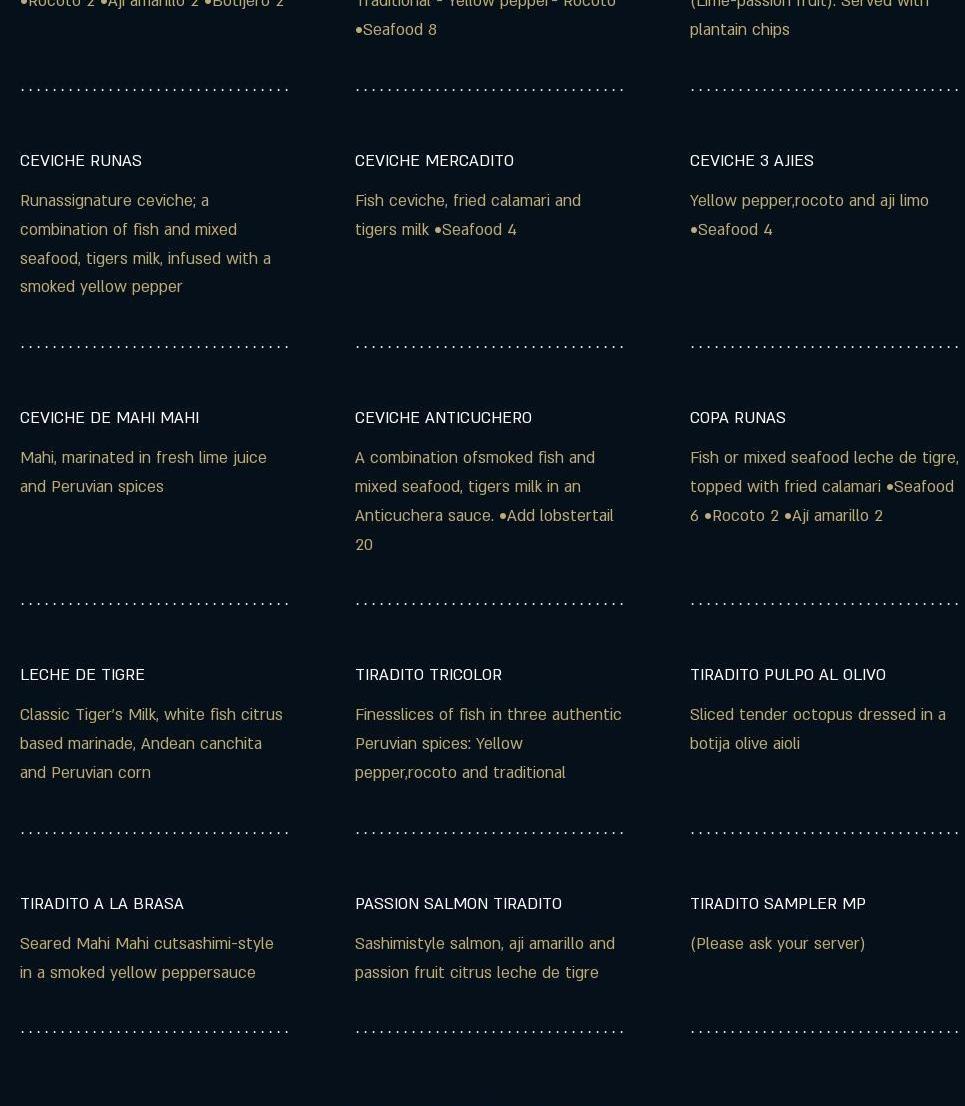This screenshot has height=1106, width=965.
Task: Click the Leche de Tigre description paragraph
Action: (x=151, y=743)
